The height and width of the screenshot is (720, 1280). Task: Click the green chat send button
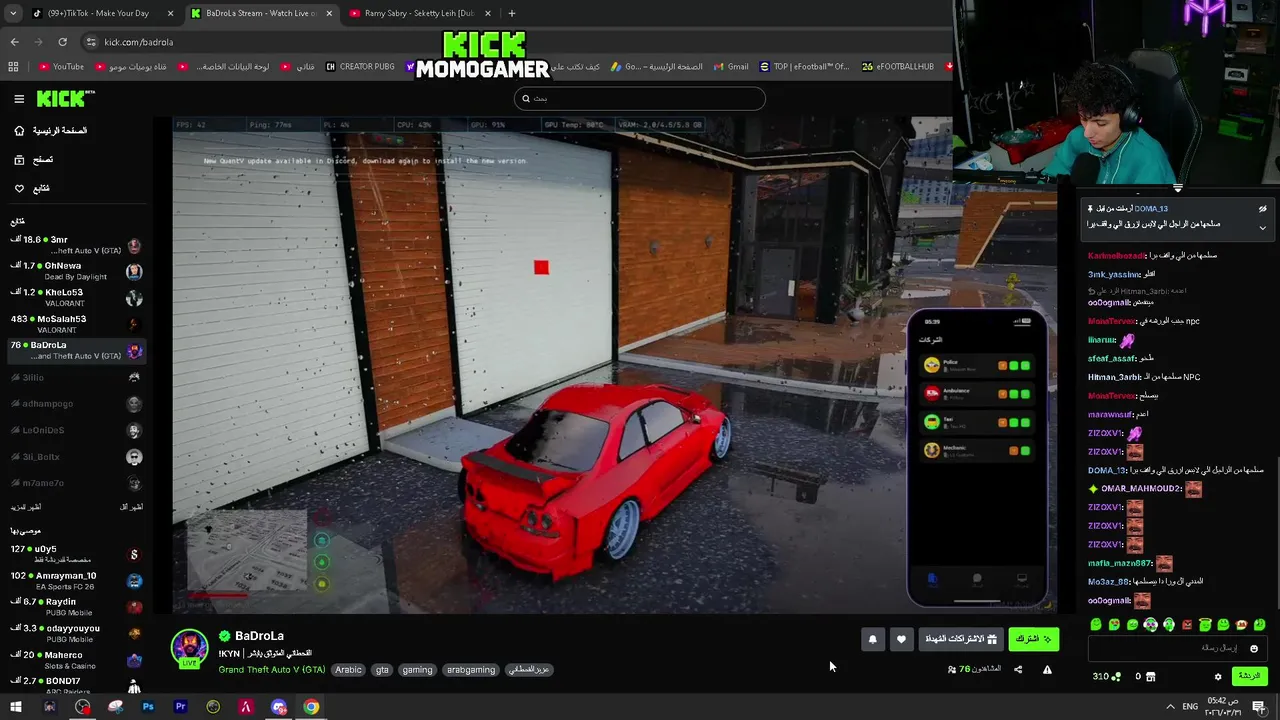(x=1250, y=677)
